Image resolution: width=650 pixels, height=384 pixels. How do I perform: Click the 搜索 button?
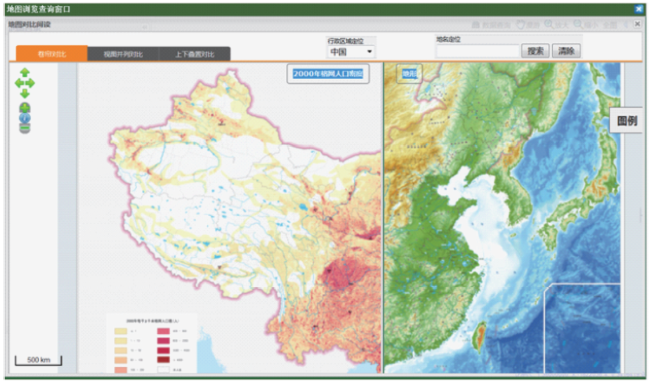(x=535, y=51)
